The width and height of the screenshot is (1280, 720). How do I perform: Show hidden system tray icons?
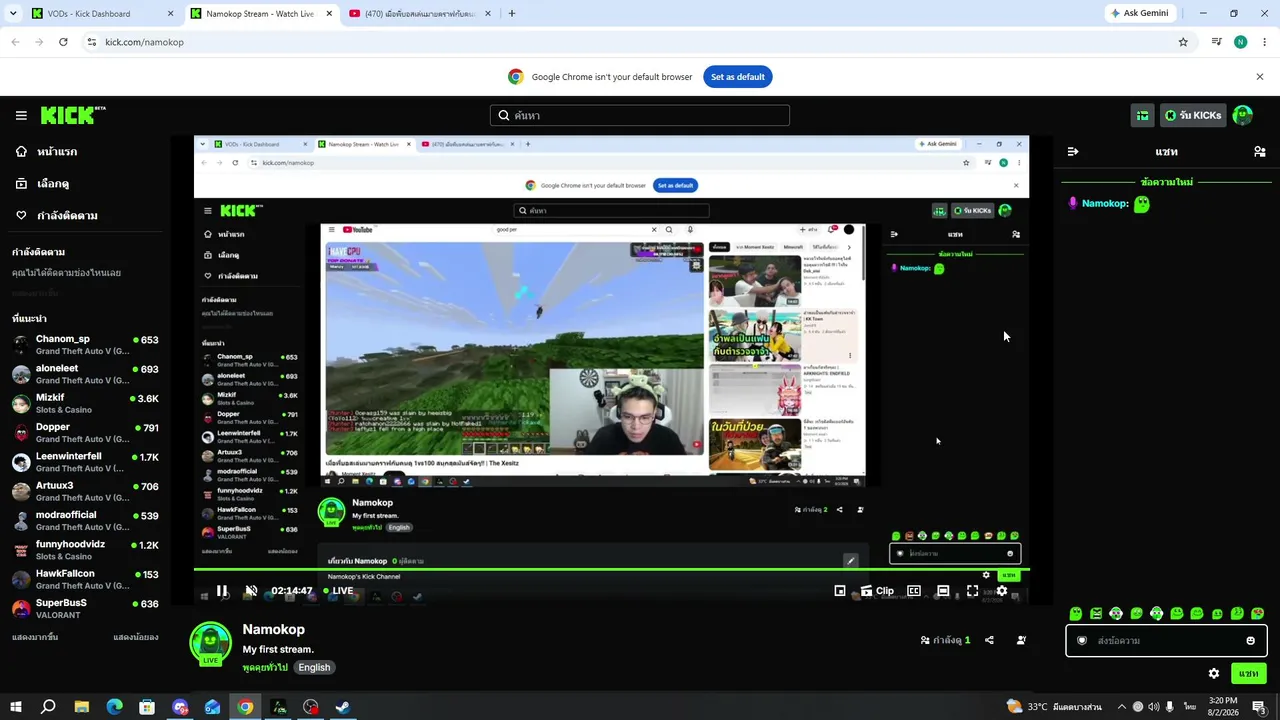click(x=1121, y=707)
